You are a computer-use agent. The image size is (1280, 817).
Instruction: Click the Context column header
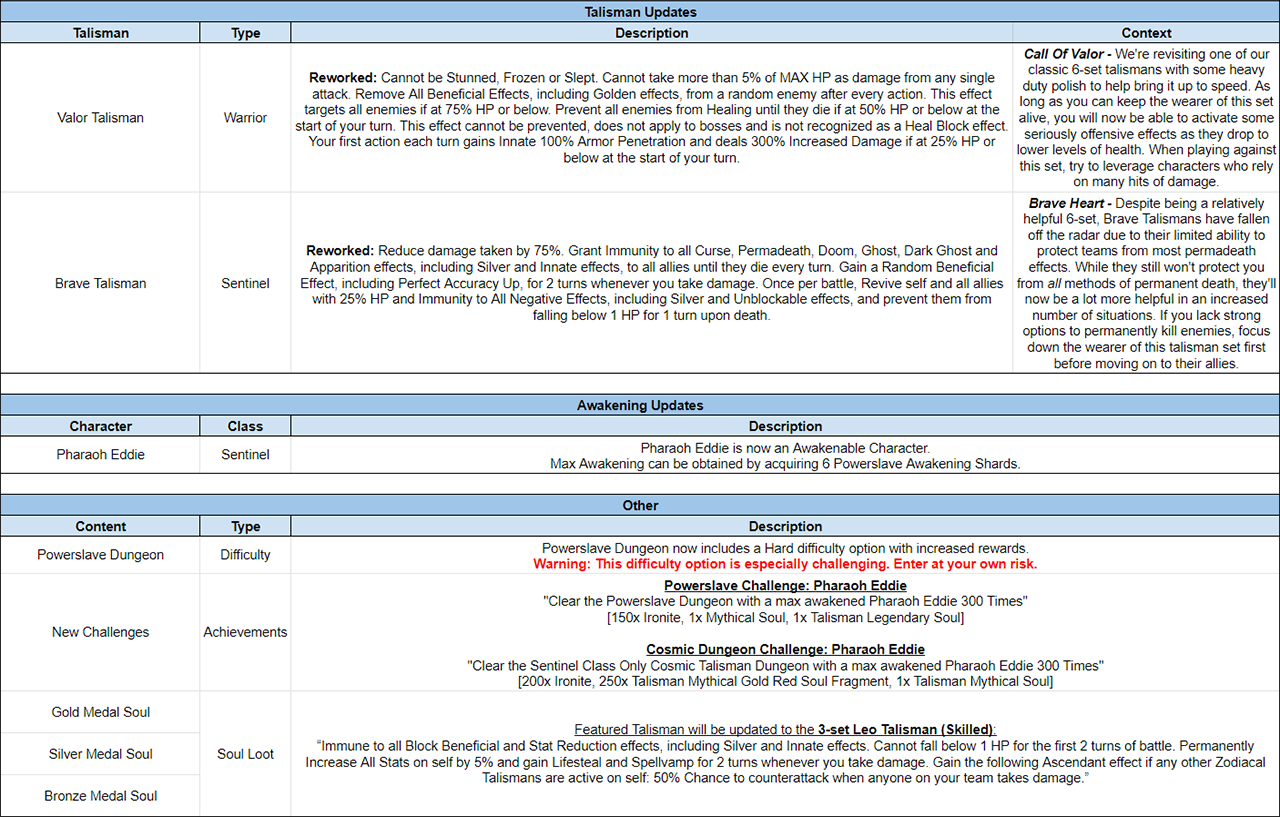pyautogui.click(x=1146, y=33)
